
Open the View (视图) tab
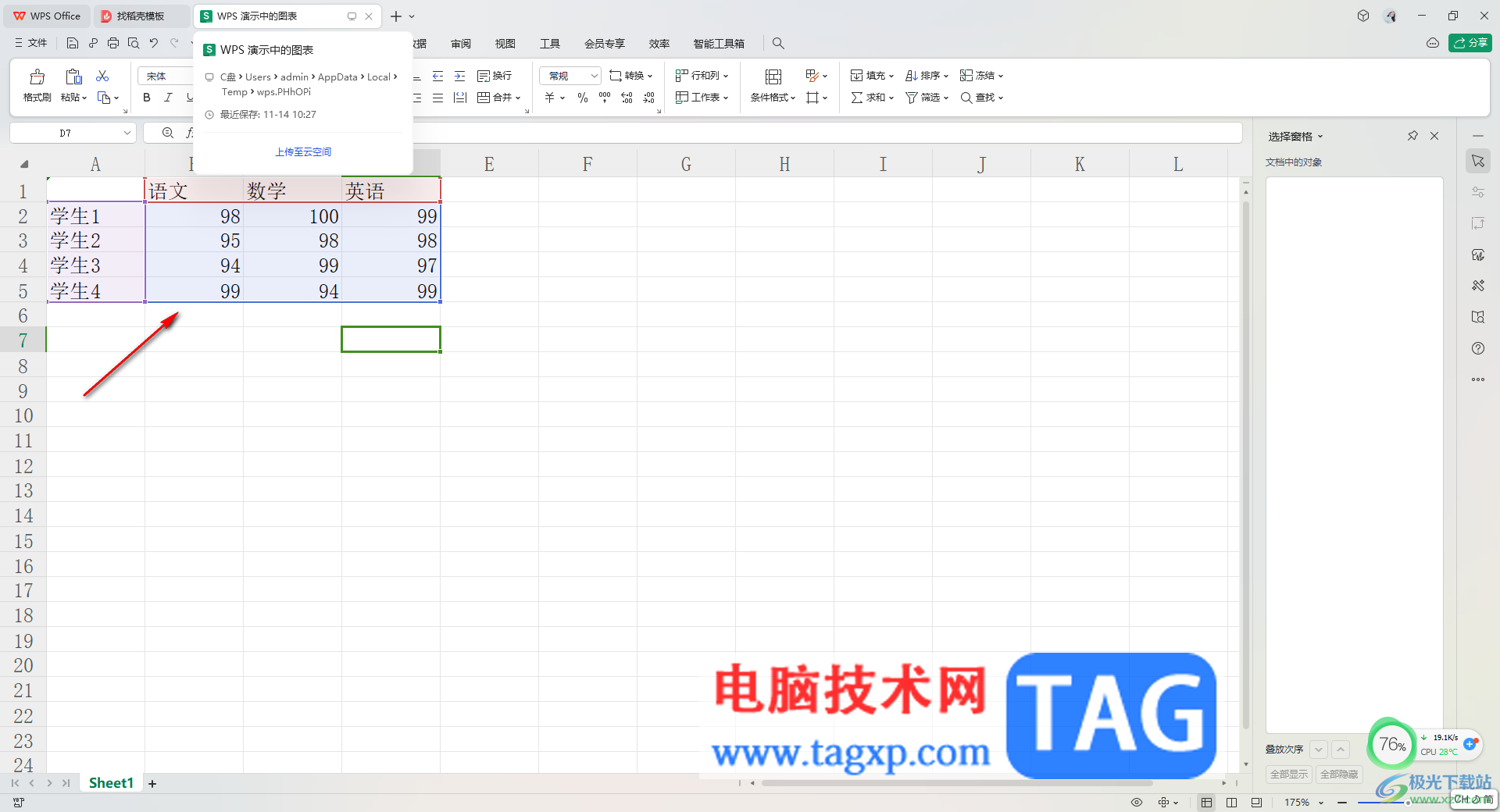pos(505,44)
